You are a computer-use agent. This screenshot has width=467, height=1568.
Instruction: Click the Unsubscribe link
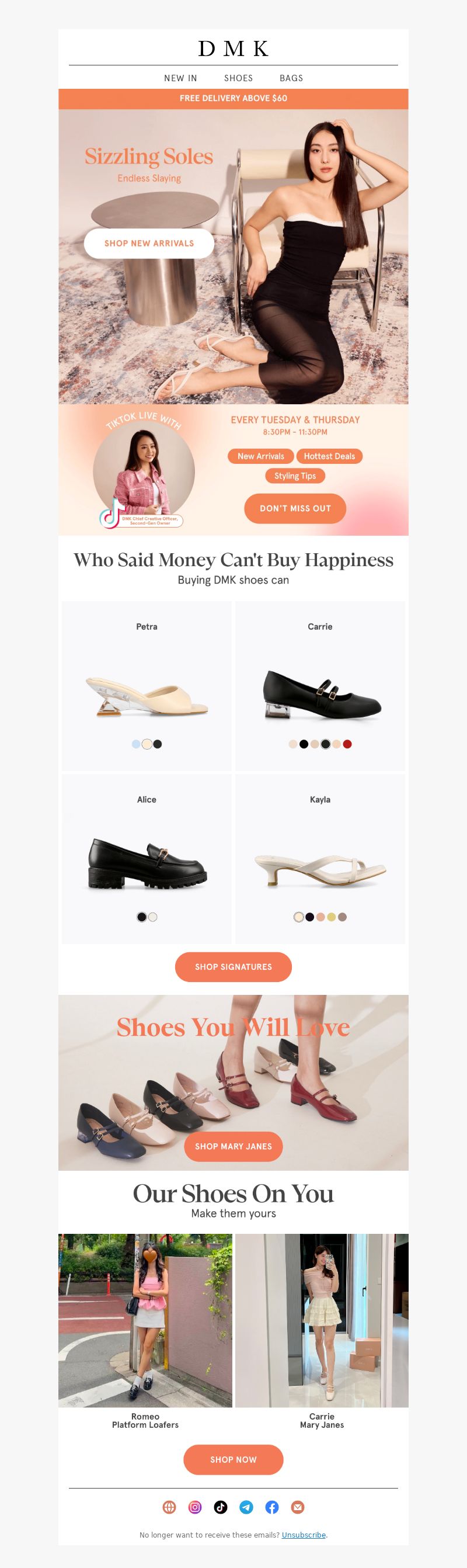click(x=304, y=1535)
